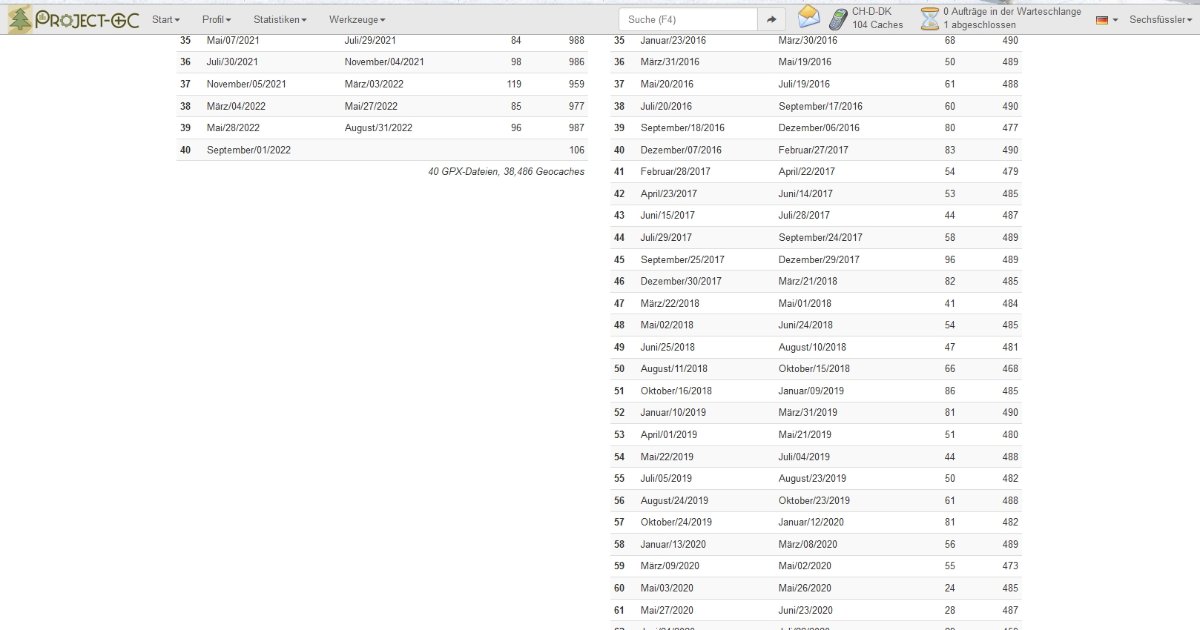The image size is (1200, 630).
Task: Select the date September/18/2016
Action: [683, 128]
